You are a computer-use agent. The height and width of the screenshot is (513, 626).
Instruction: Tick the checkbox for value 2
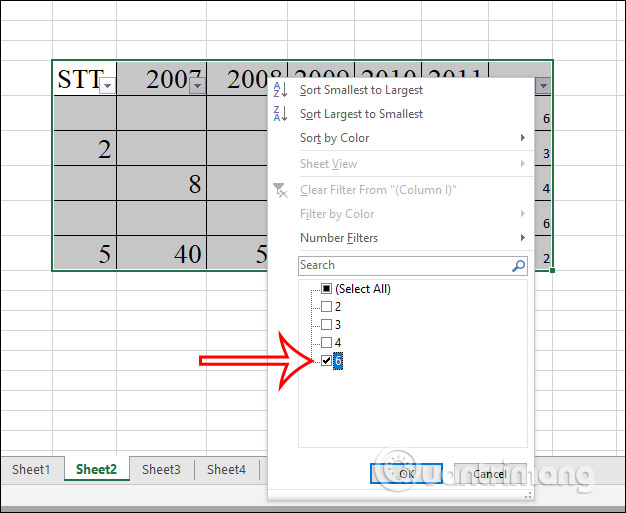(x=326, y=307)
